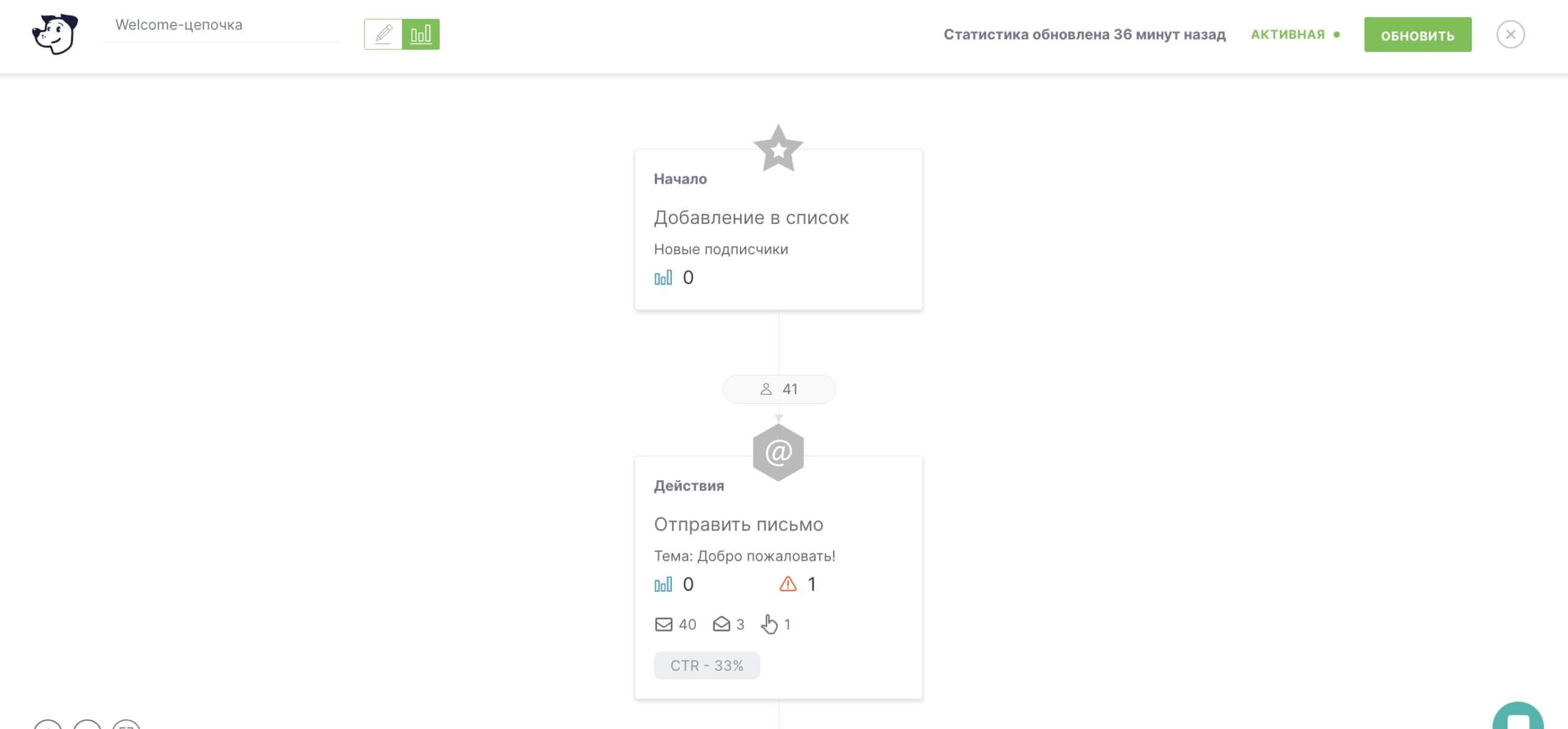
Task: Open the Добавление в список block
Action: click(751, 217)
